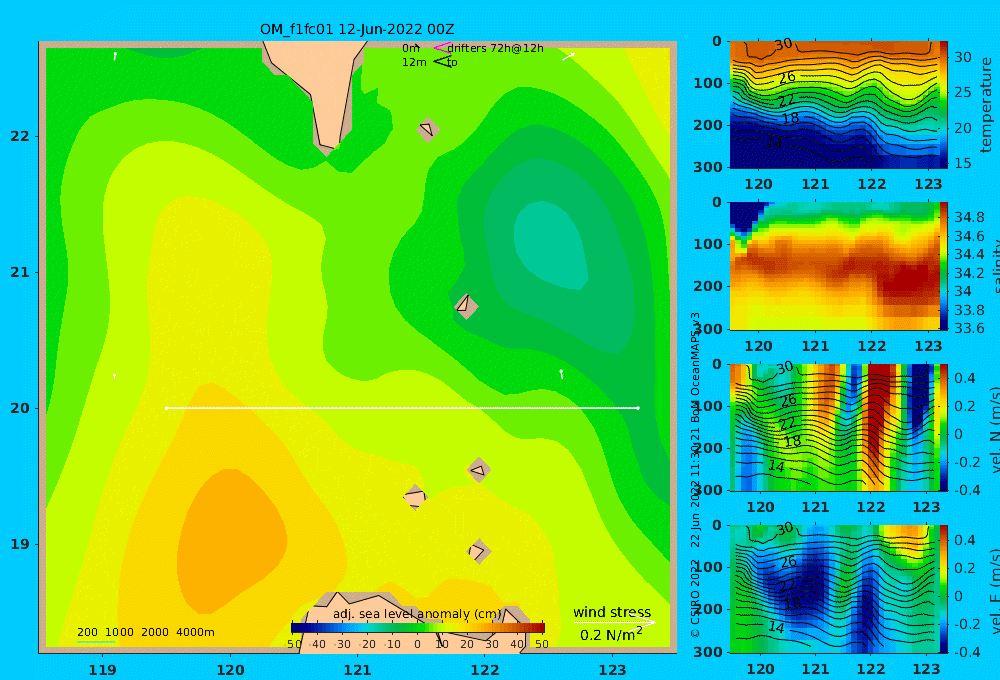Select the diamond island marker near 19.3N 121.5E
This screenshot has width=1000, height=680.
click(415, 497)
